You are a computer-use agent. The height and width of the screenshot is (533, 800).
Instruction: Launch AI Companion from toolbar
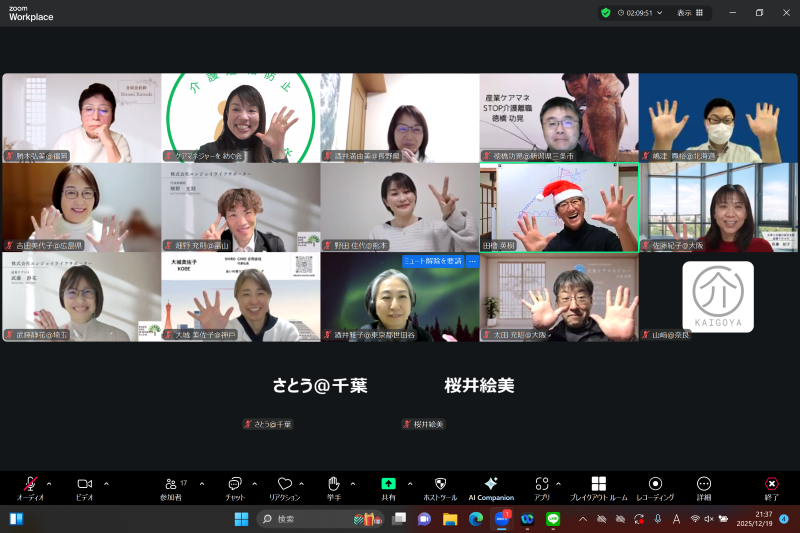coord(491,486)
